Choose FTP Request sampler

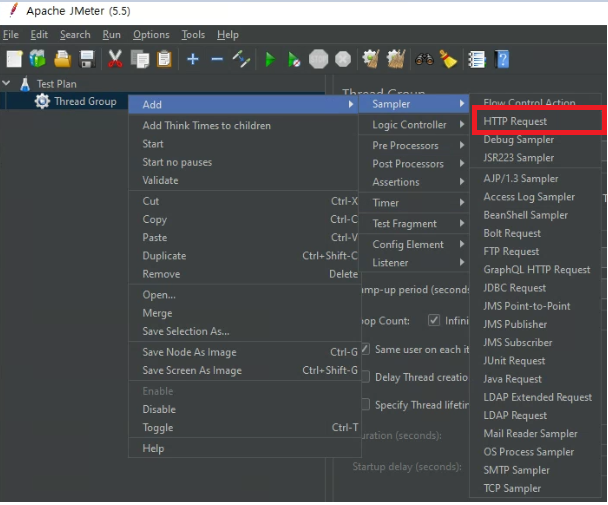537,251
